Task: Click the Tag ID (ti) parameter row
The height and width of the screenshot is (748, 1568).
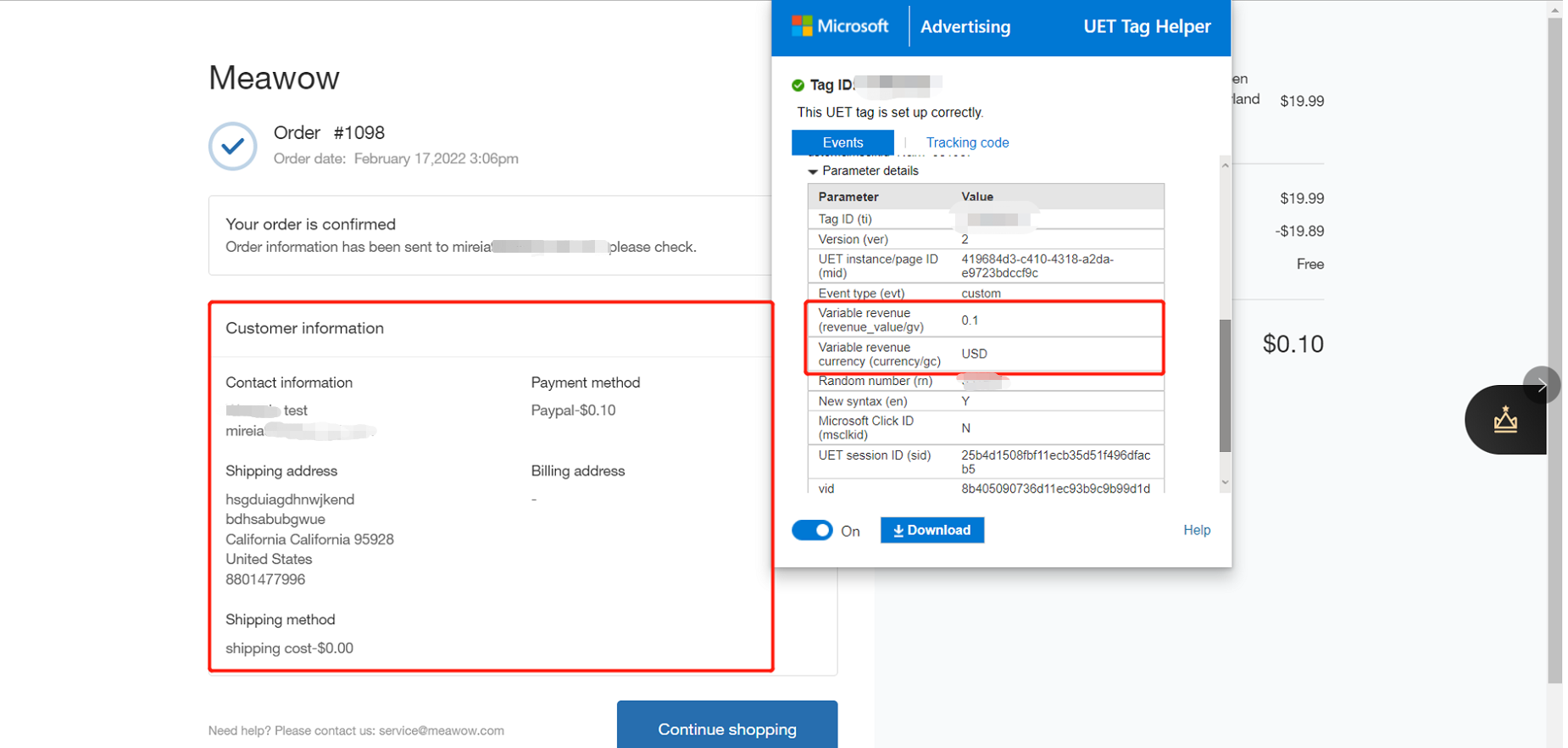Action: [x=986, y=219]
